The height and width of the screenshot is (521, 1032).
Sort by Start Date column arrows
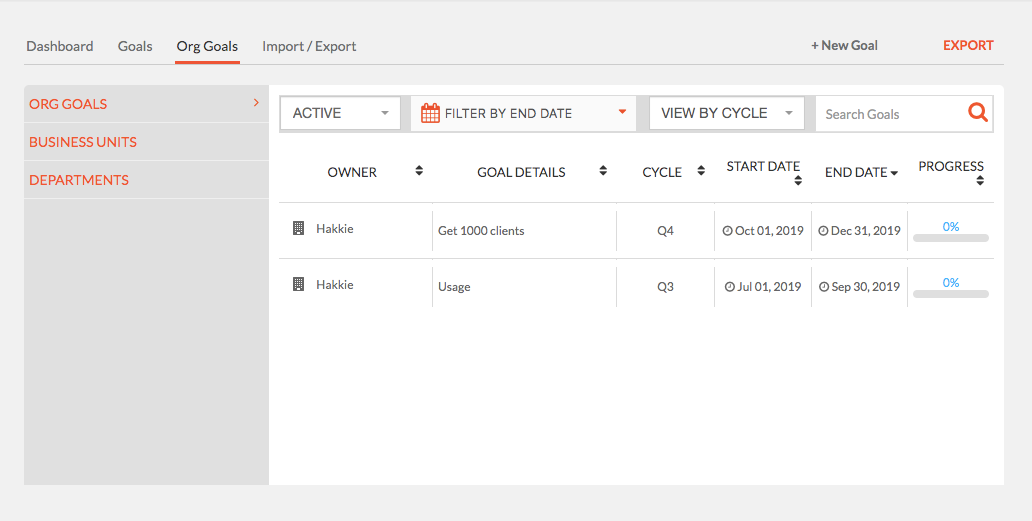click(x=798, y=180)
